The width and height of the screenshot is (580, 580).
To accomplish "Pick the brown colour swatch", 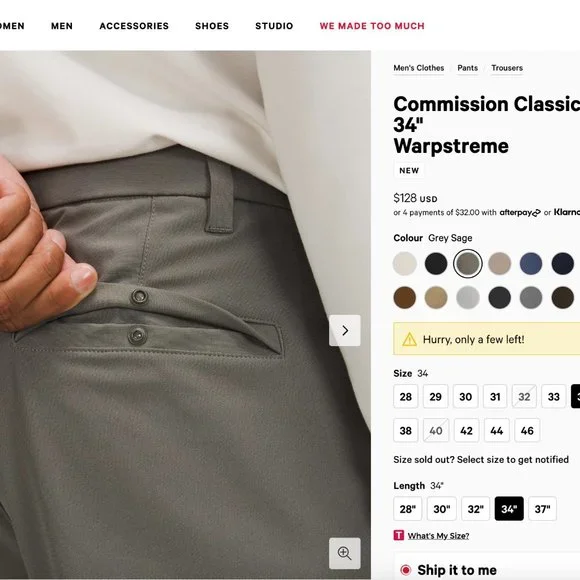I will pyautogui.click(x=405, y=297).
